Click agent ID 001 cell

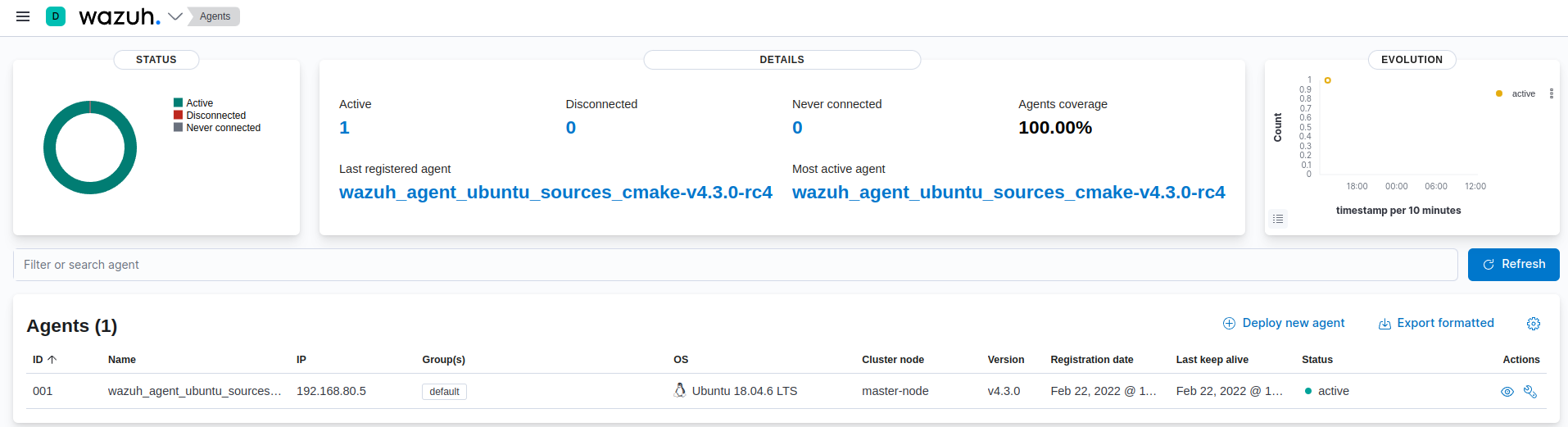click(x=43, y=391)
